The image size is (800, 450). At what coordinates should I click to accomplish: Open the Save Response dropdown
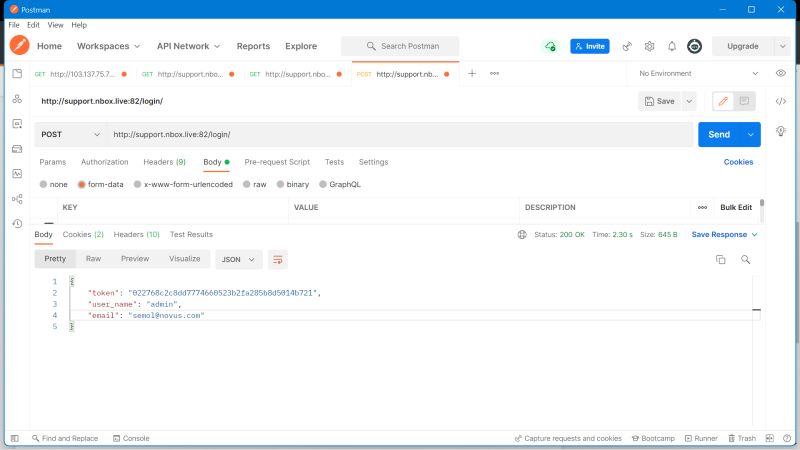(x=724, y=235)
